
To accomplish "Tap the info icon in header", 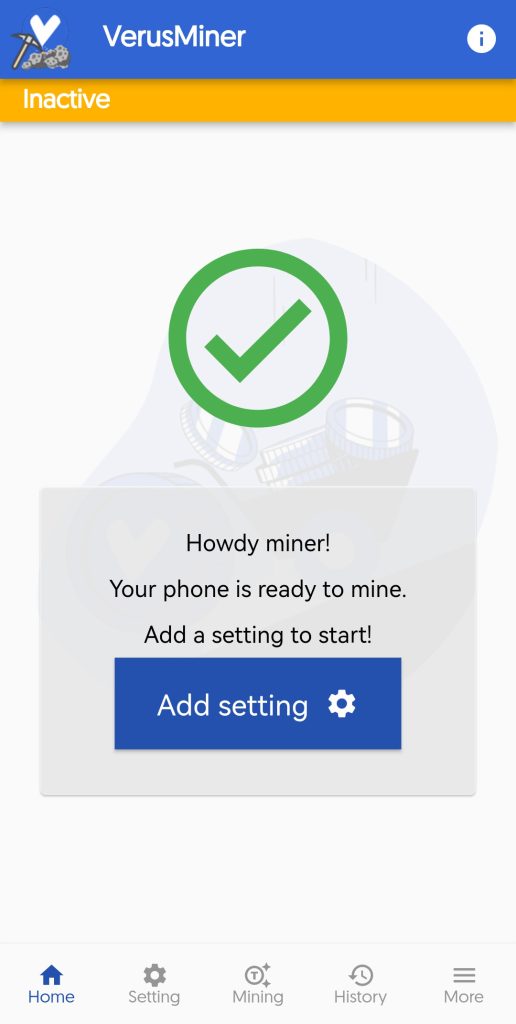I will pos(481,39).
